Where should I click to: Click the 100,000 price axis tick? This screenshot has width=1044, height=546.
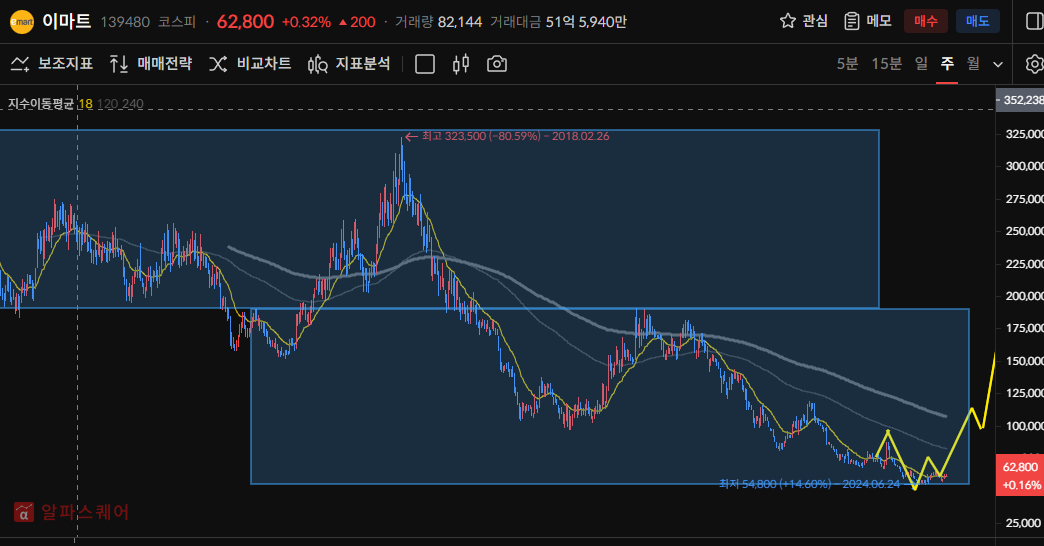1024,425
